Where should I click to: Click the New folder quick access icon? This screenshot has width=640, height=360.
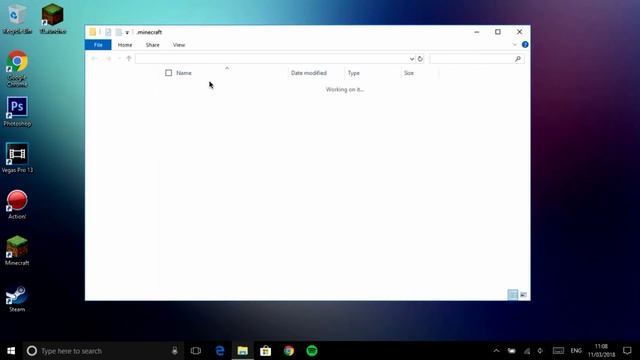coord(118,32)
